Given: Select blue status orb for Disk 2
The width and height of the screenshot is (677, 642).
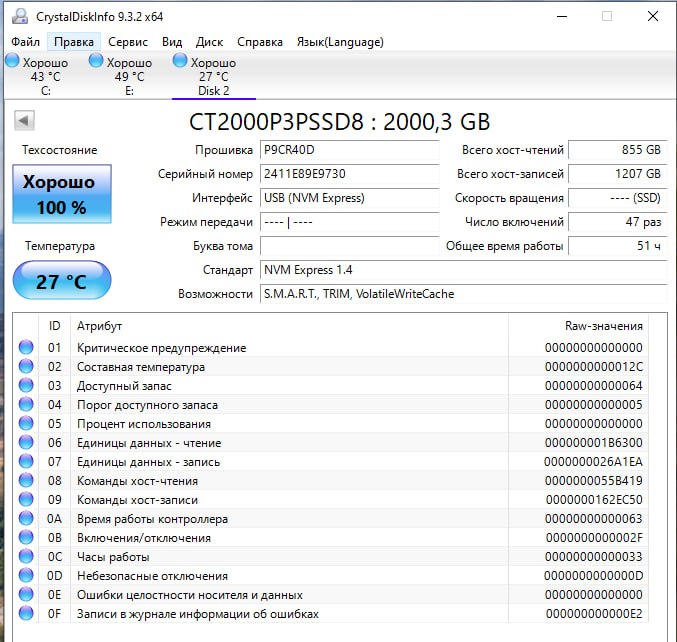Looking at the screenshot, I should tap(180, 60).
